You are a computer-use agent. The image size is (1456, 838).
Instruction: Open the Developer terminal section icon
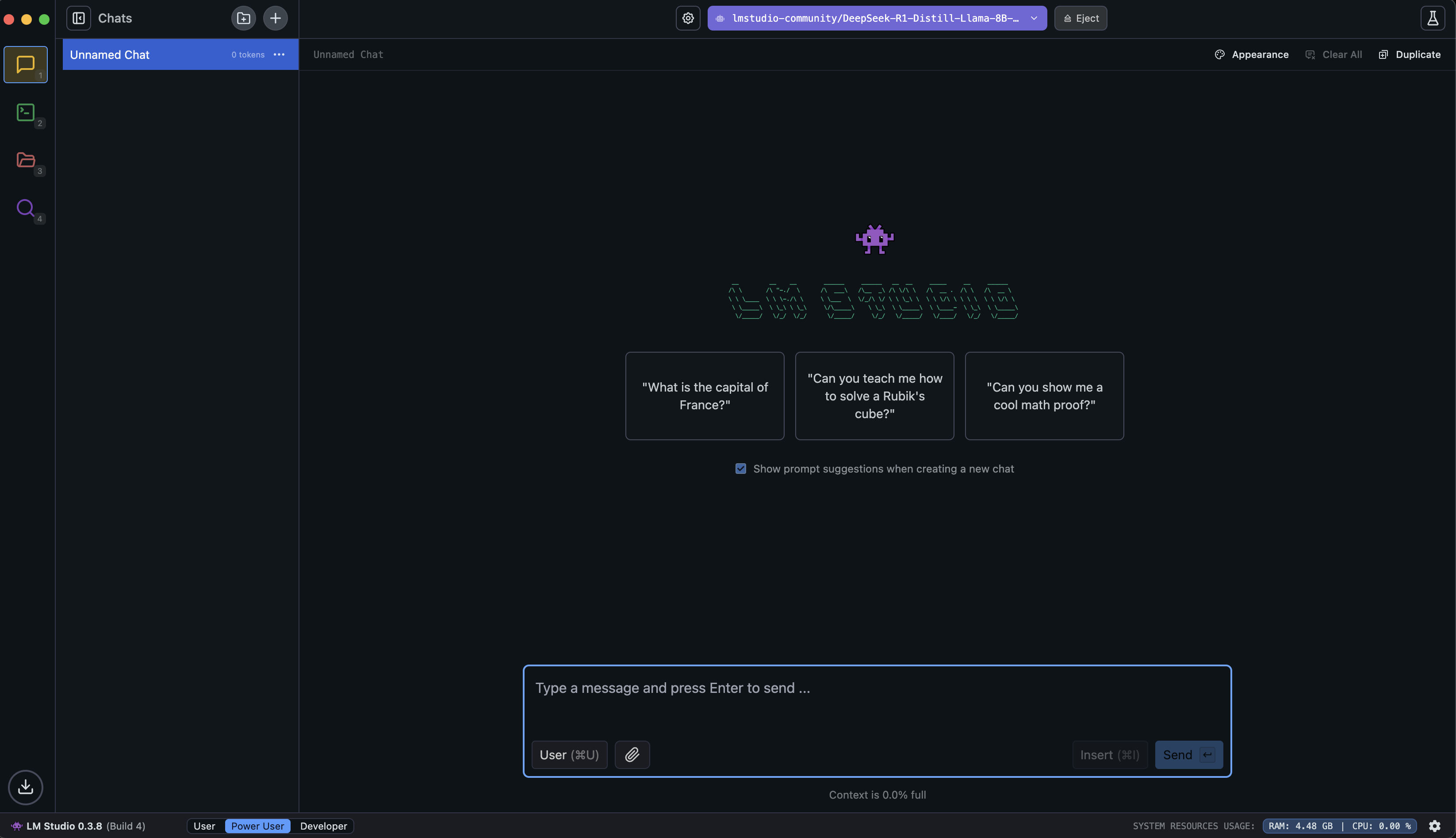pyautogui.click(x=25, y=112)
